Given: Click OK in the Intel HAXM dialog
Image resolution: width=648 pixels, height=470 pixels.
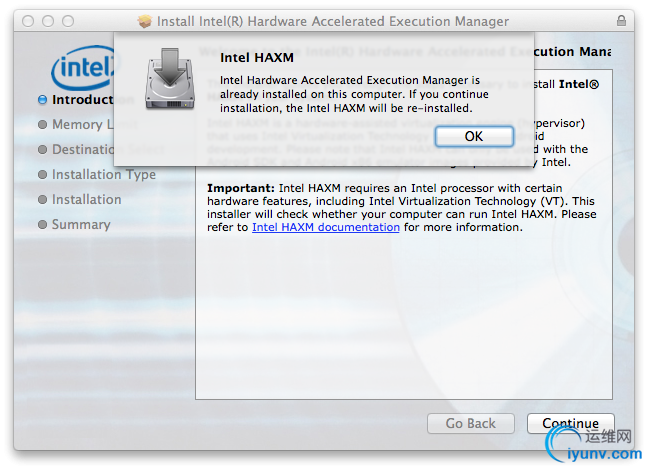Looking at the screenshot, I should (x=474, y=136).
